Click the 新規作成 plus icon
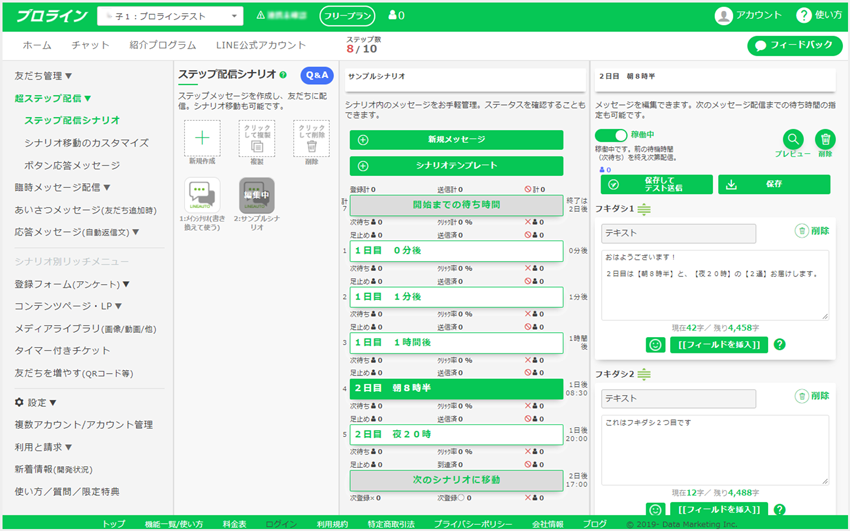 [x=202, y=138]
